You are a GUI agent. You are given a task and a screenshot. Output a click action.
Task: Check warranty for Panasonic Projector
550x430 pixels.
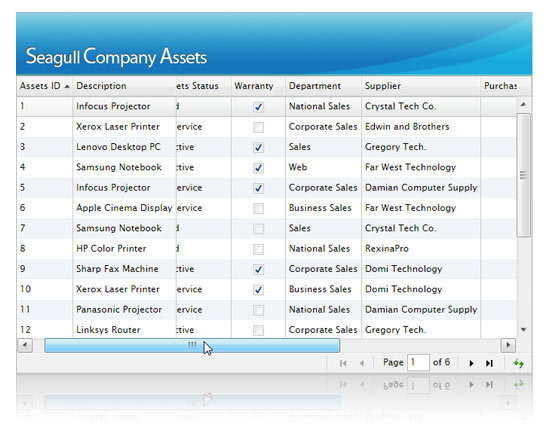click(x=259, y=310)
